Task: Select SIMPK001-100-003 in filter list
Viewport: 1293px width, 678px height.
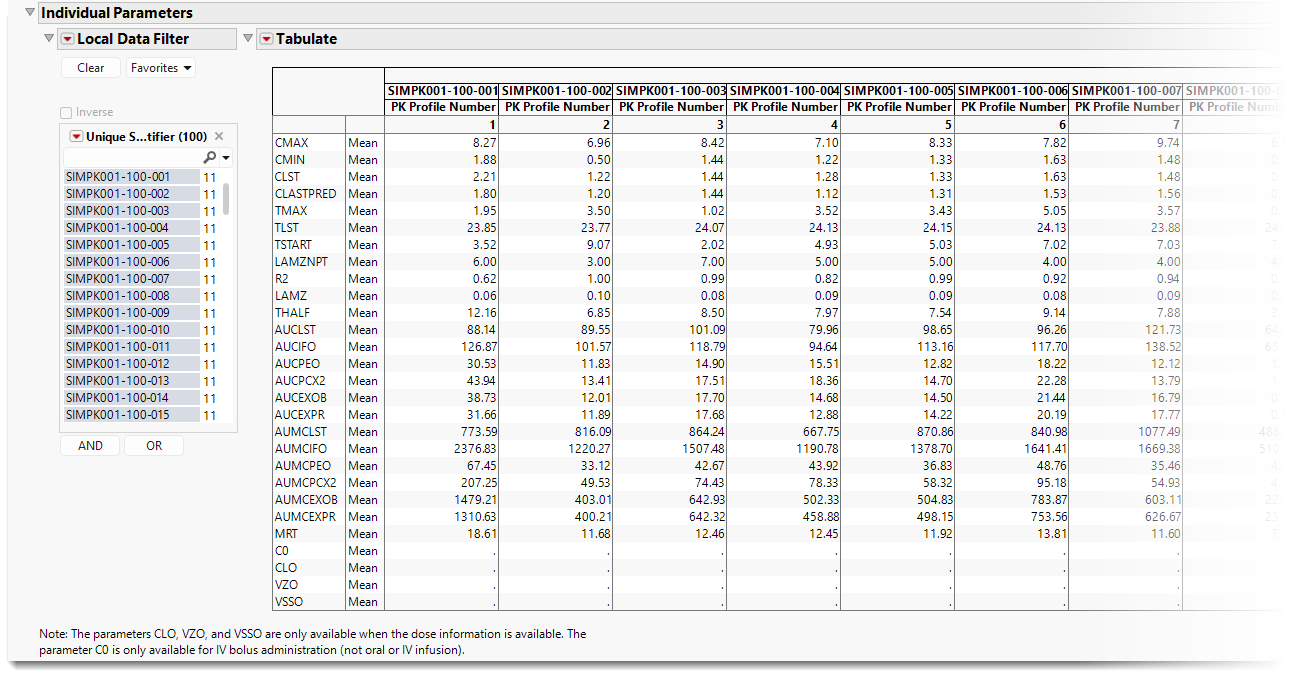Action: click(132, 211)
